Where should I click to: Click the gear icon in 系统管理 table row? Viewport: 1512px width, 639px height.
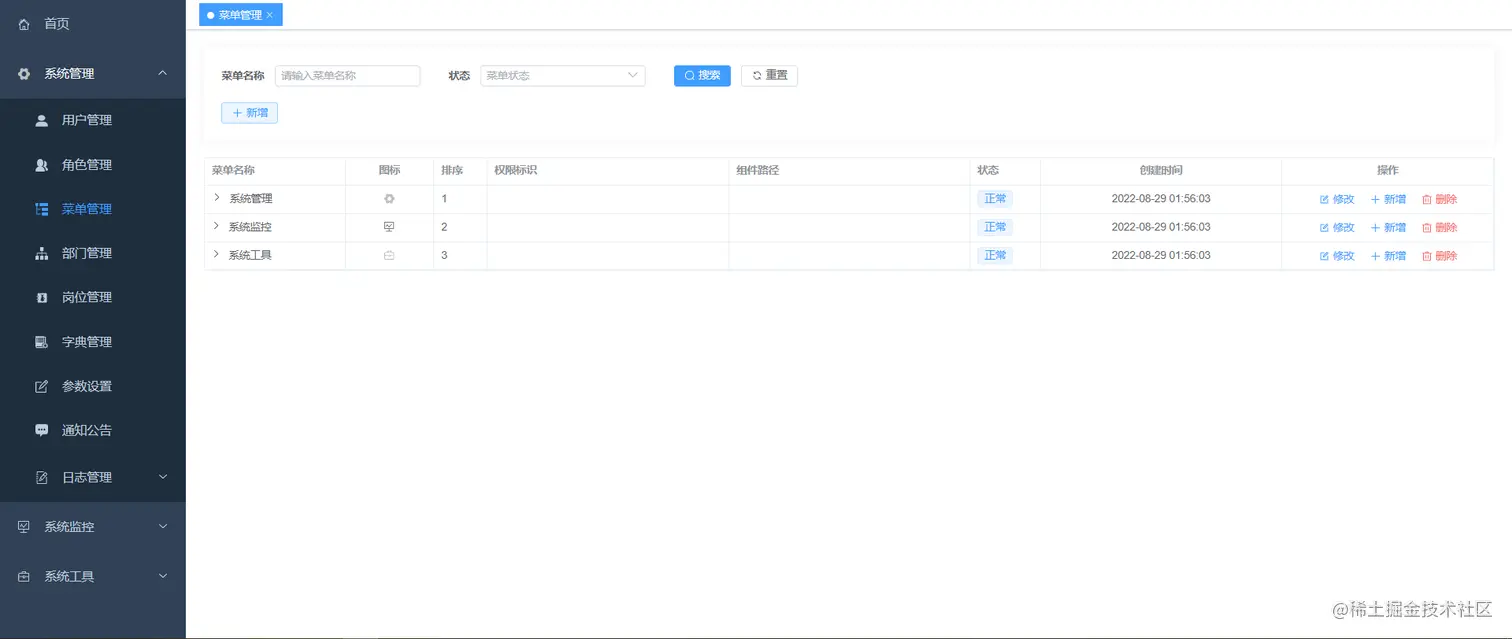pos(389,199)
